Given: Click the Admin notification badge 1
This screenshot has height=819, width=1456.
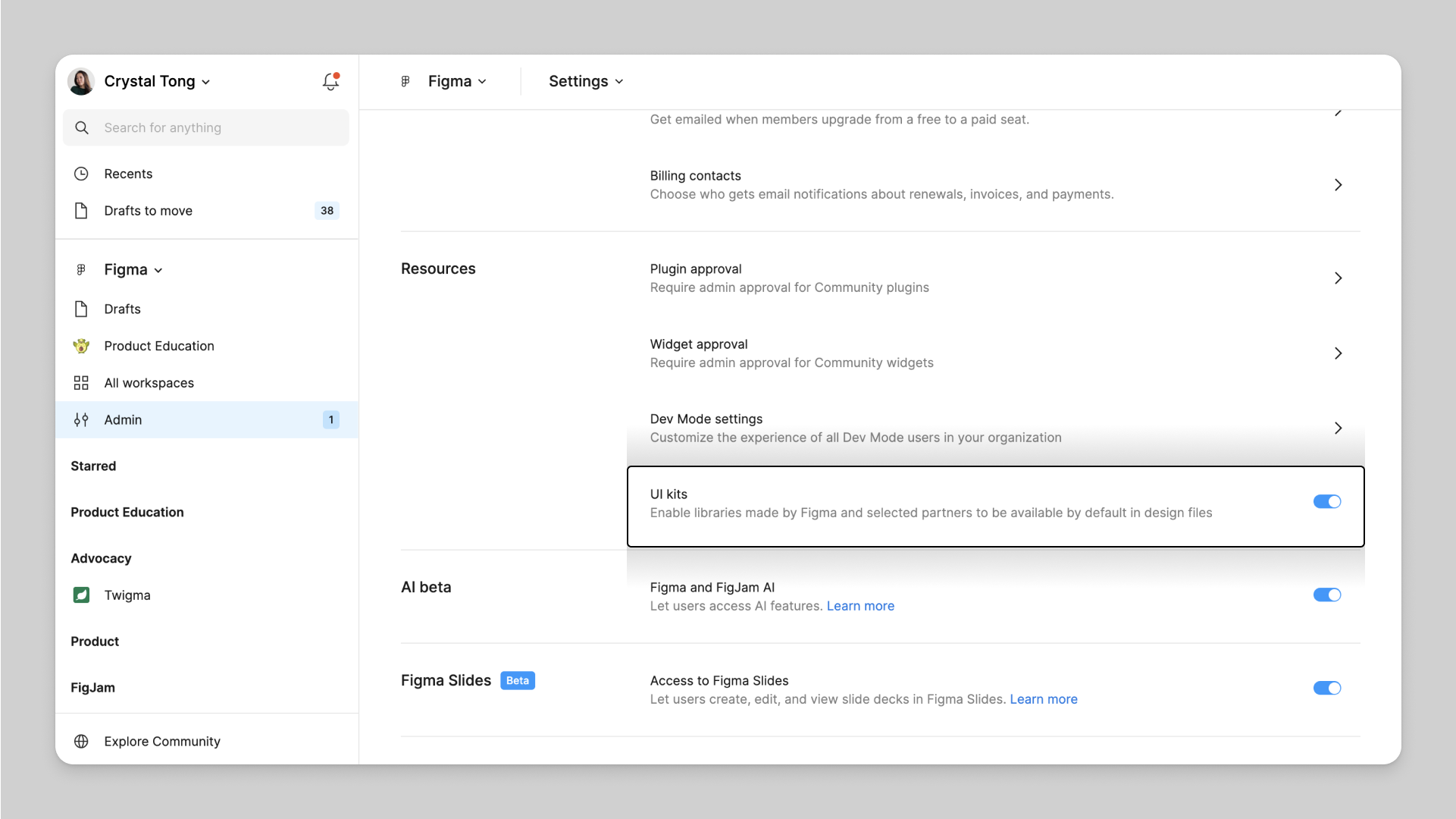Looking at the screenshot, I should (331, 419).
